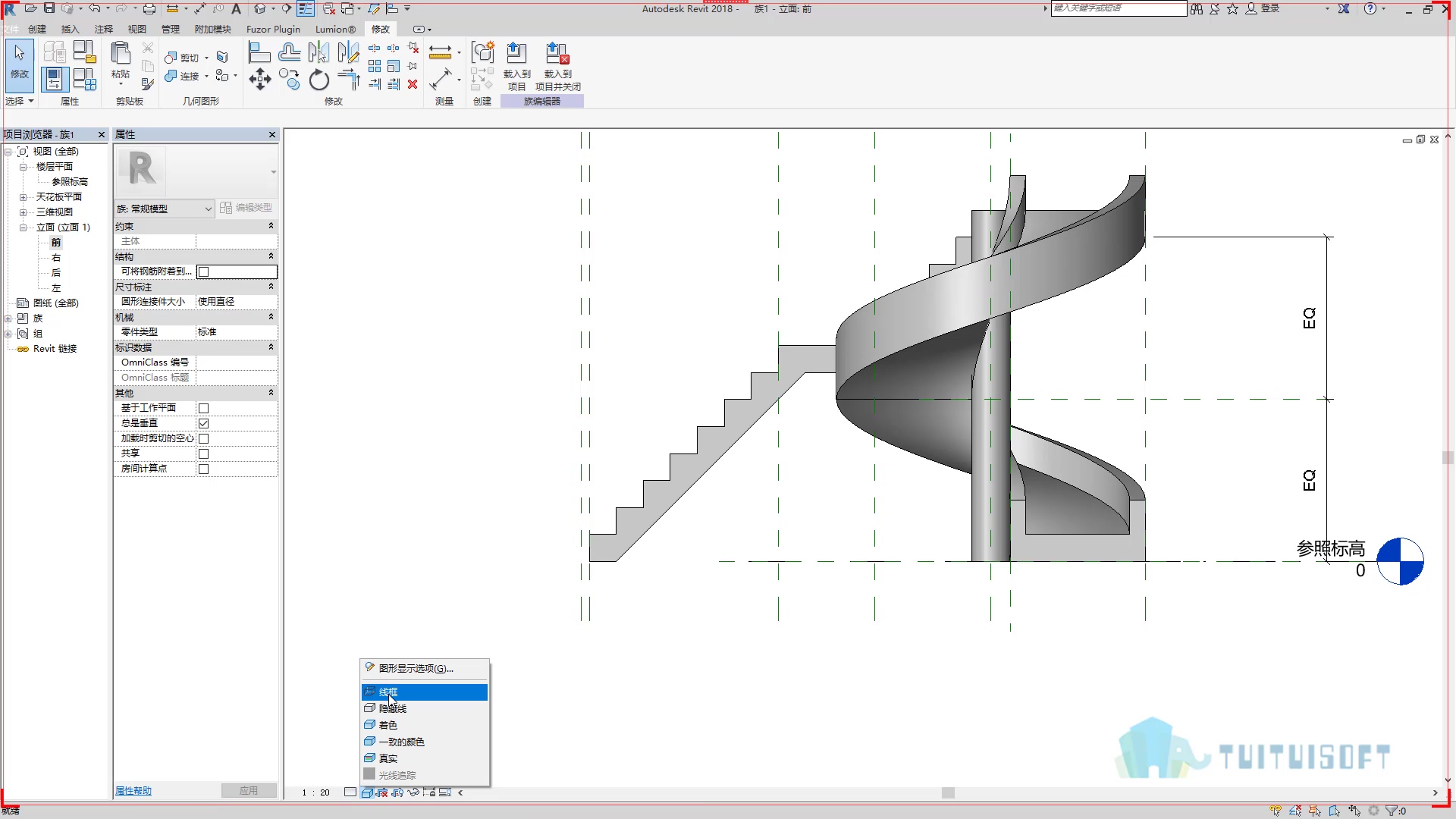Select the Rotate tool icon
The height and width of the screenshot is (819, 1456).
(319, 79)
